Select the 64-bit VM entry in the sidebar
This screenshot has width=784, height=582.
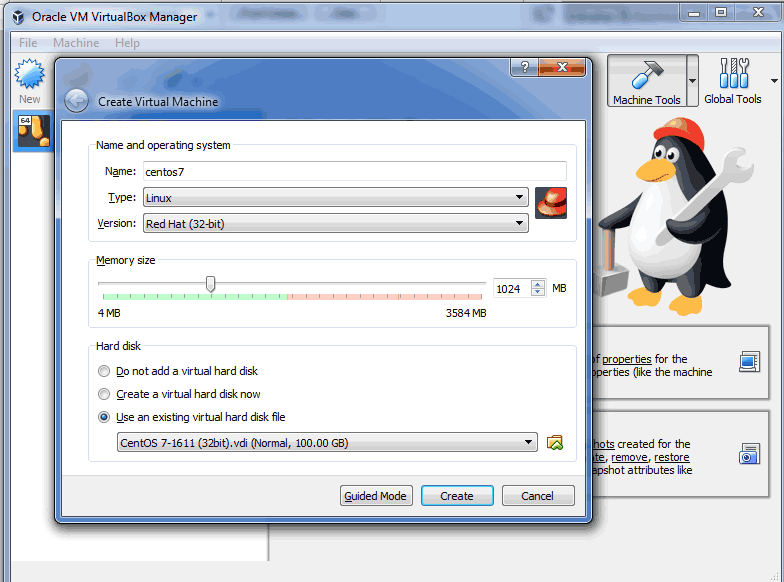point(34,132)
